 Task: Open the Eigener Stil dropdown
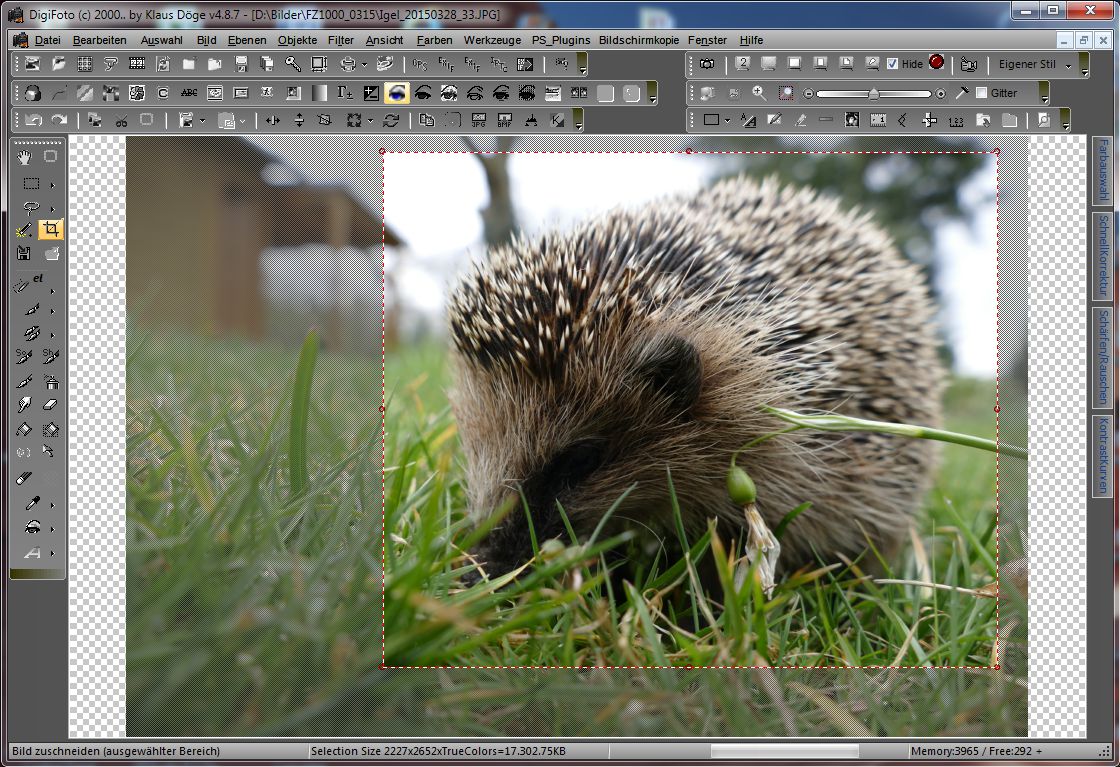(x=1069, y=65)
